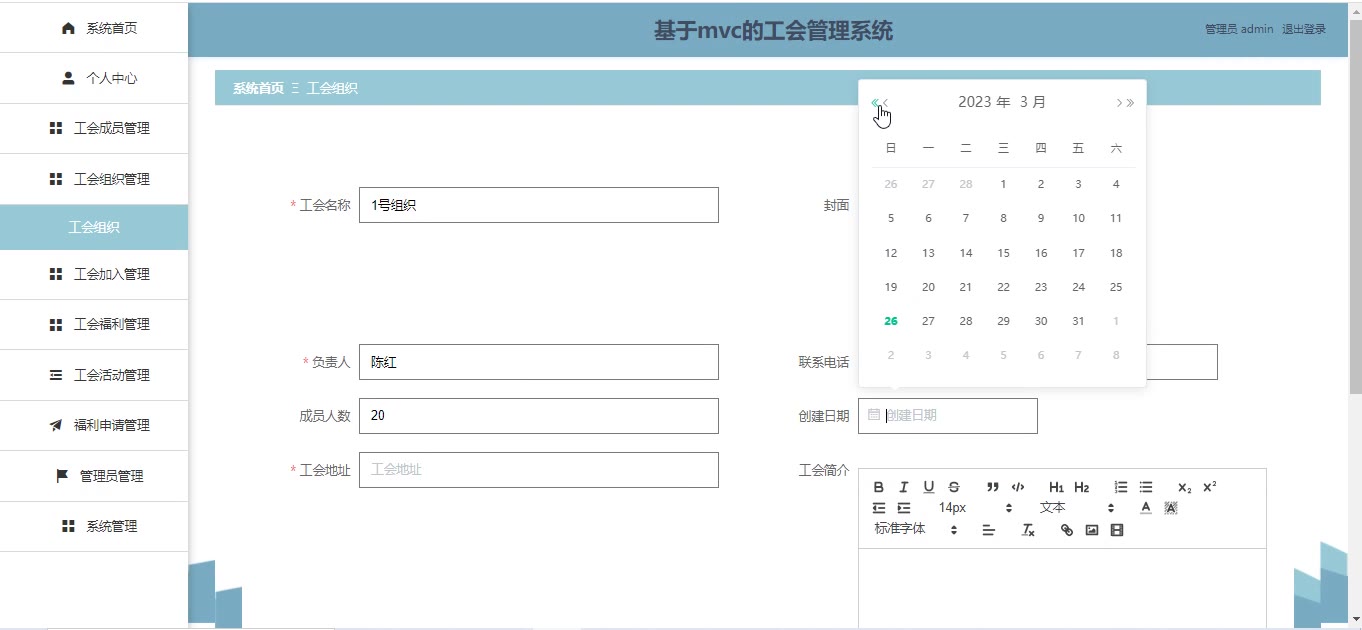Go to next month in calendar

coord(1119,102)
